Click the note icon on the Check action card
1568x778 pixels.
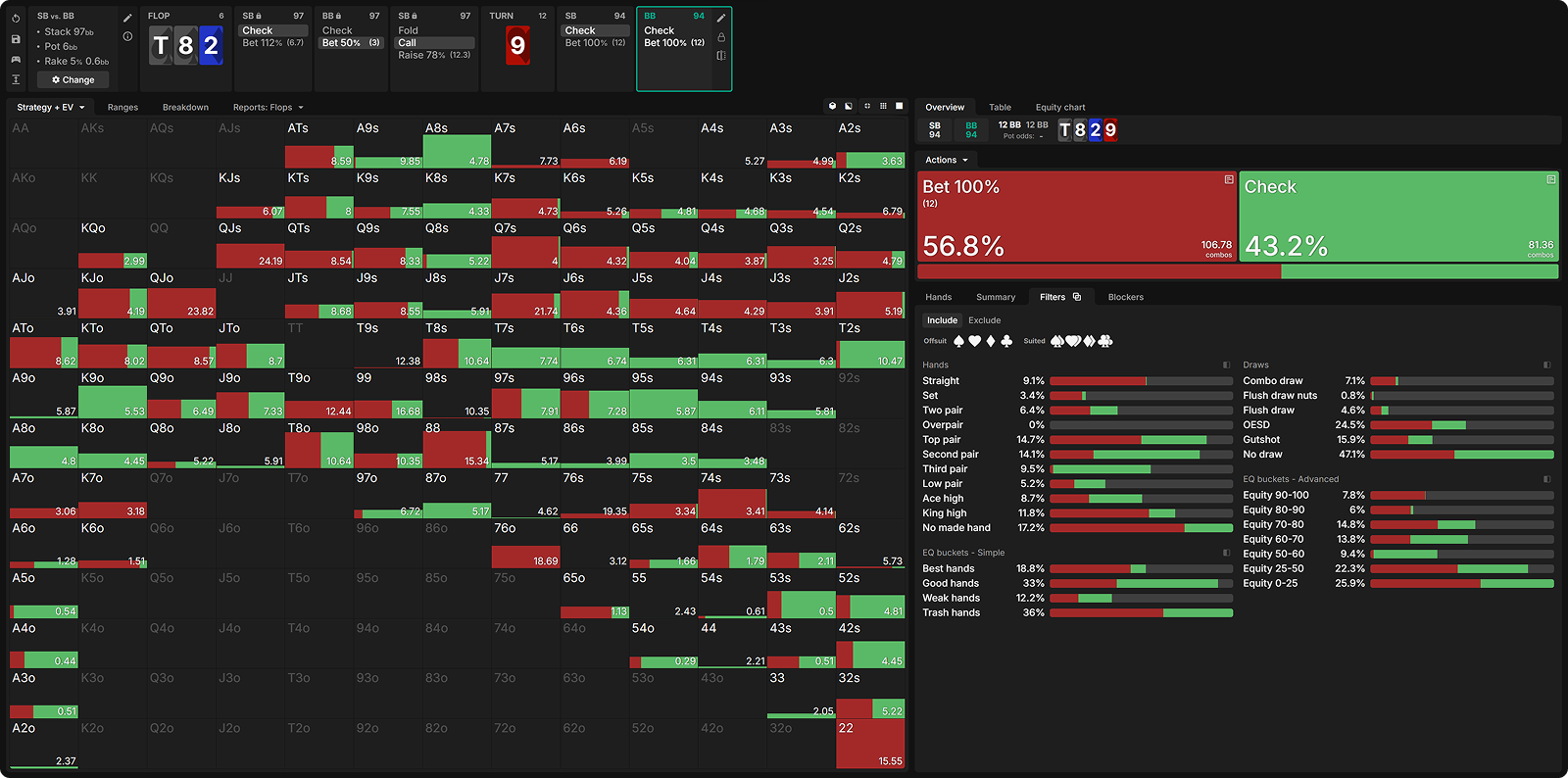click(x=1550, y=179)
